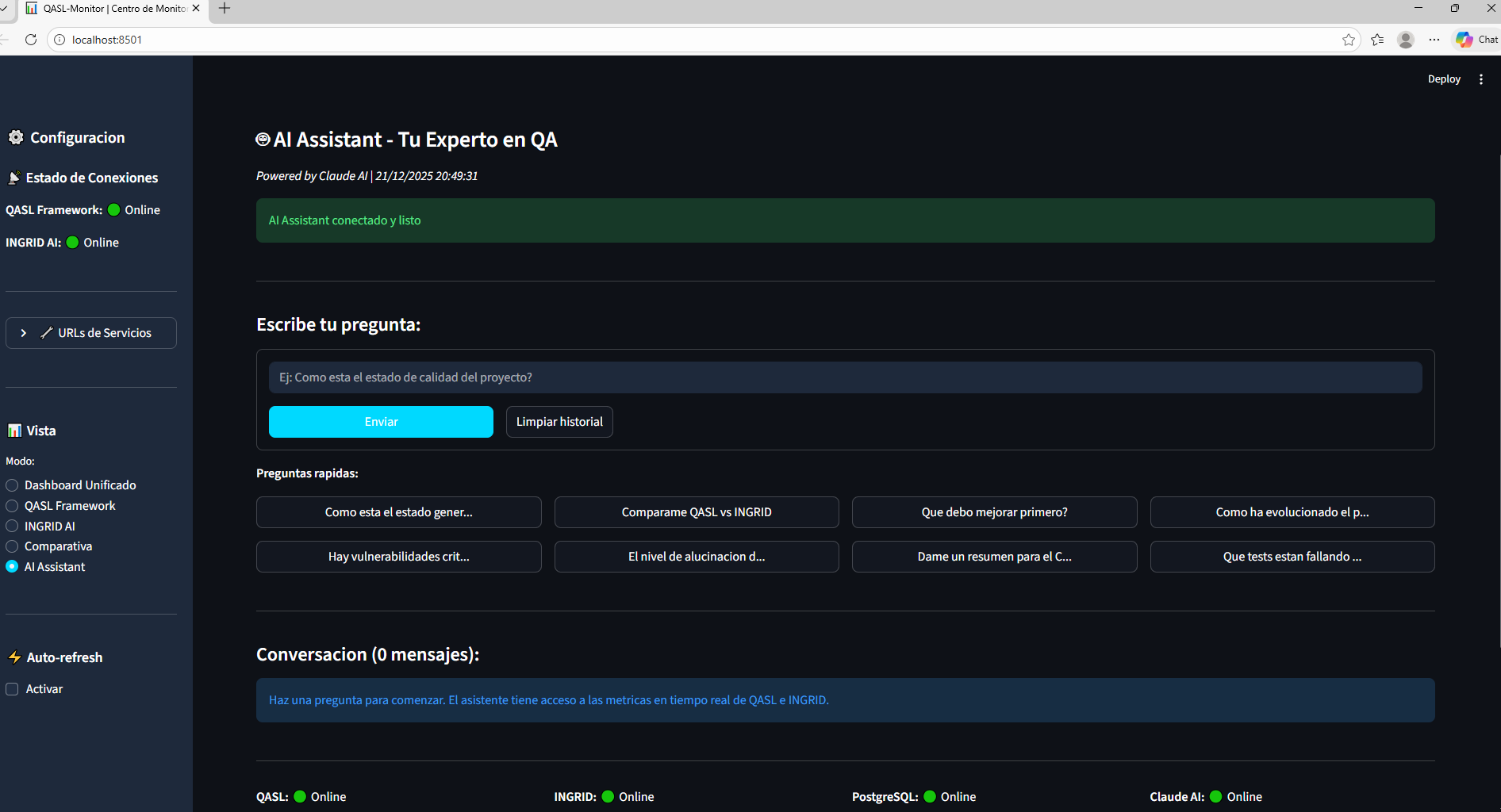Click the satellite icon beside Estado de Conexiones
The height and width of the screenshot is (812, 1501).
(13, 177)
